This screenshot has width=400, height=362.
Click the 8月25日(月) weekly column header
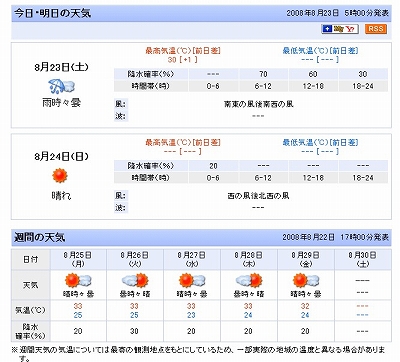pos(78,259)
